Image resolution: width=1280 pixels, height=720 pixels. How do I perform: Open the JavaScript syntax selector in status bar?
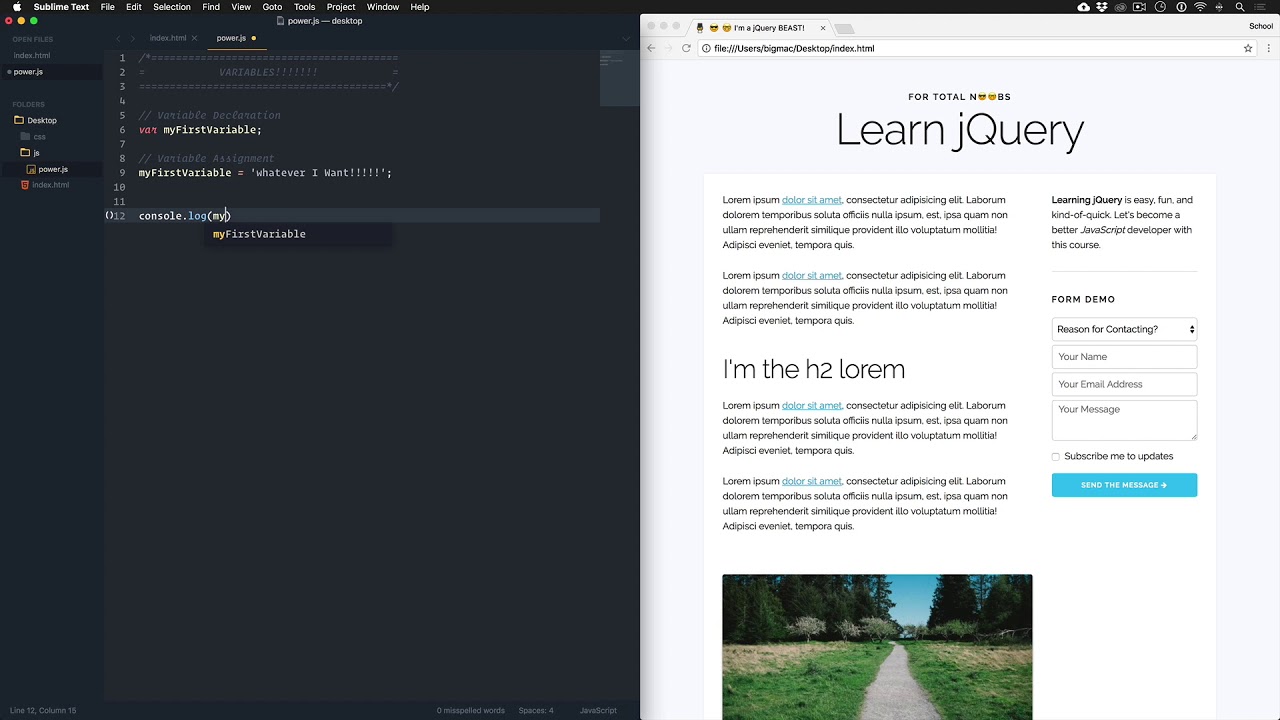tap(598, 710)
